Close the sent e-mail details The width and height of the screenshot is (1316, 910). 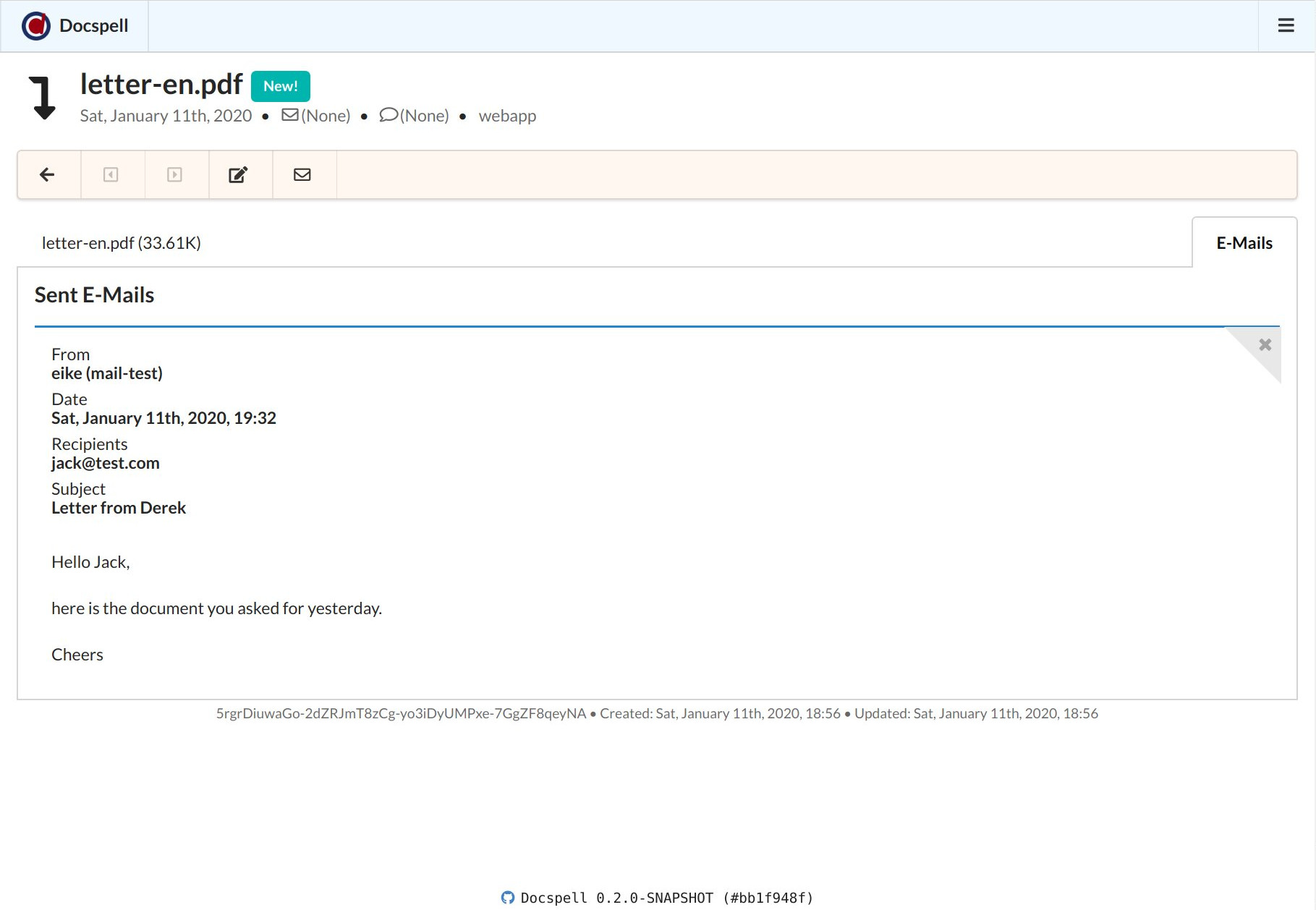[x=1265, y=345]
